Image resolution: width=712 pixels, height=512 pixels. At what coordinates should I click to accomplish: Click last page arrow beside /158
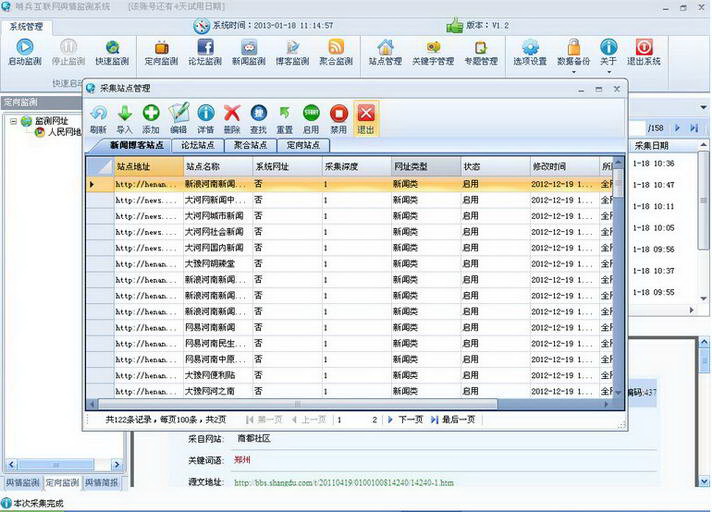coord(694,128)
